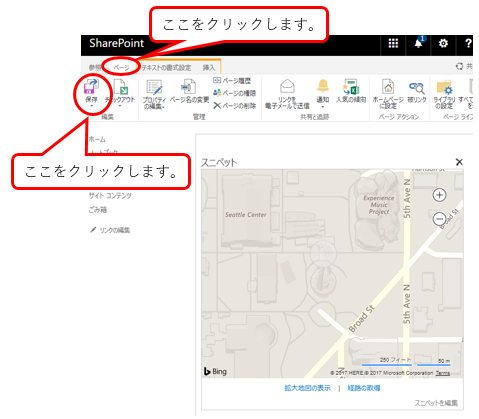Zoom out on the Bing map
Screen dimensions: 479x419
click(x=439, y=219)
